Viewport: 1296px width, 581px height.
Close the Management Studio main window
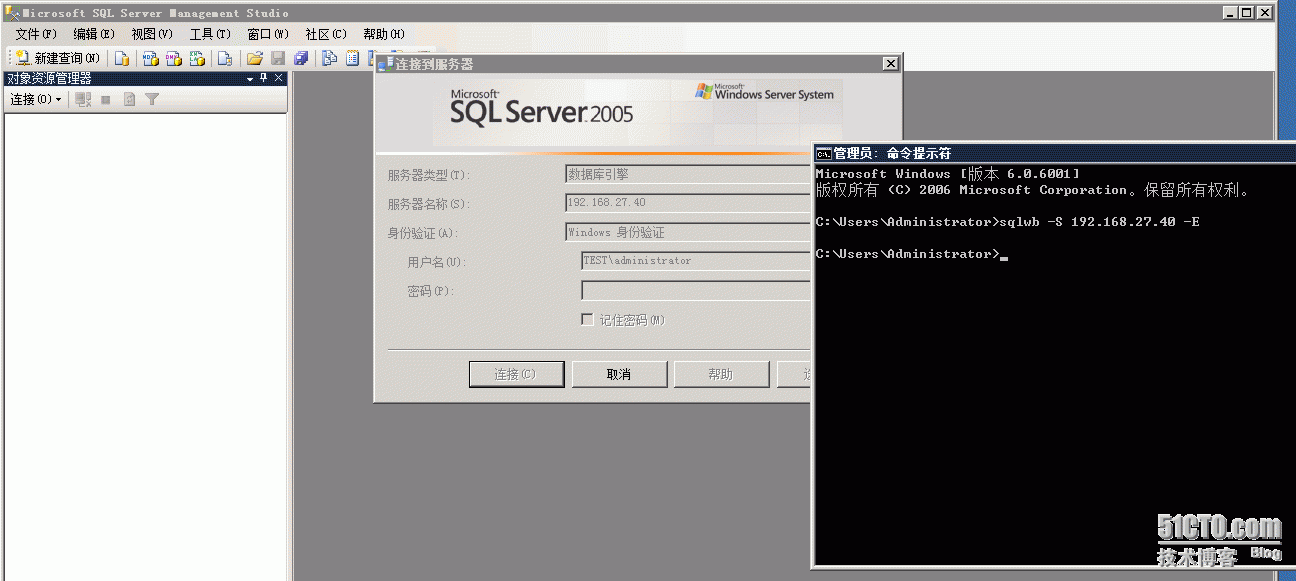(x=1264, y=12)
